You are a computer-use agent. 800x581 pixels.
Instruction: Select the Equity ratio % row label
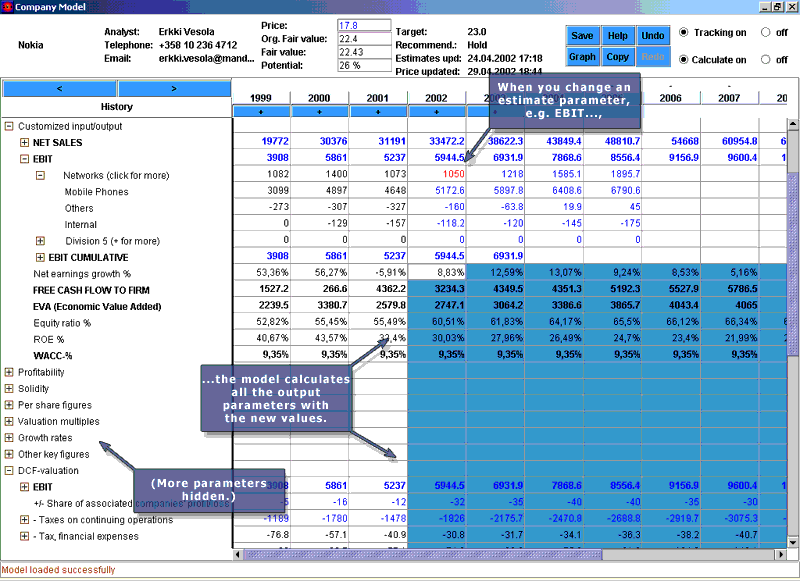tap(62, 323)
